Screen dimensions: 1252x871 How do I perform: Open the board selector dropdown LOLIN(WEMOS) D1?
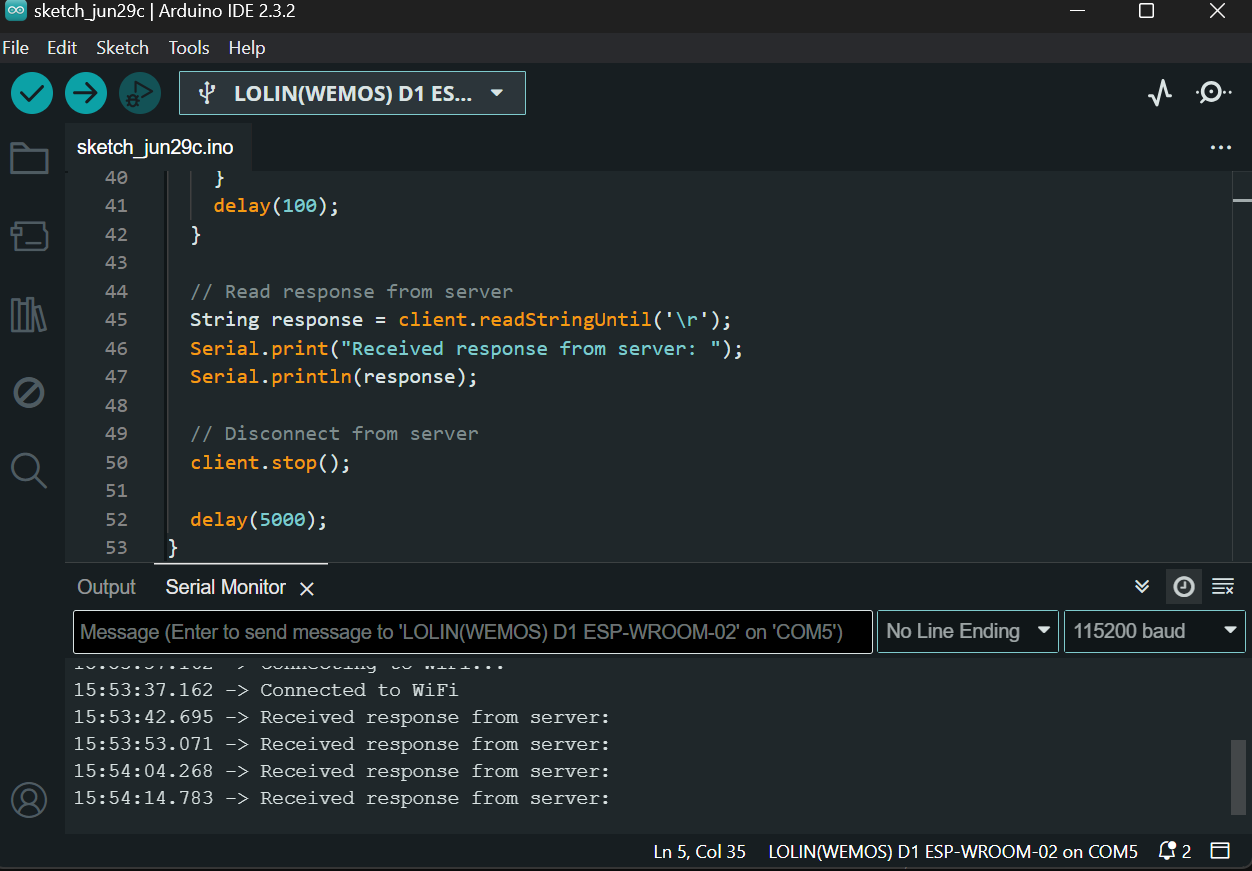(x=352, y=93)
